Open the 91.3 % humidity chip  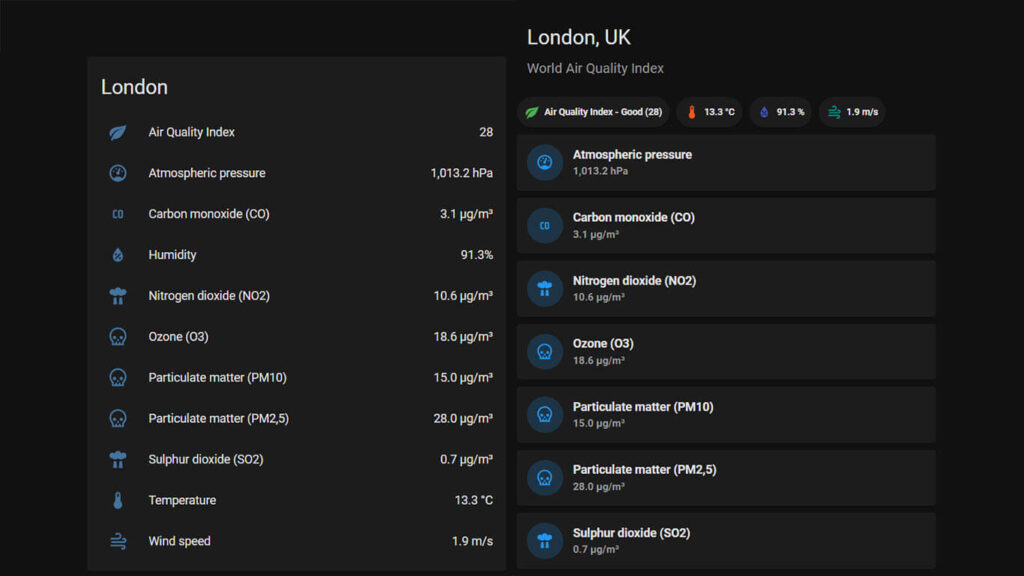[x=780, y=112]
